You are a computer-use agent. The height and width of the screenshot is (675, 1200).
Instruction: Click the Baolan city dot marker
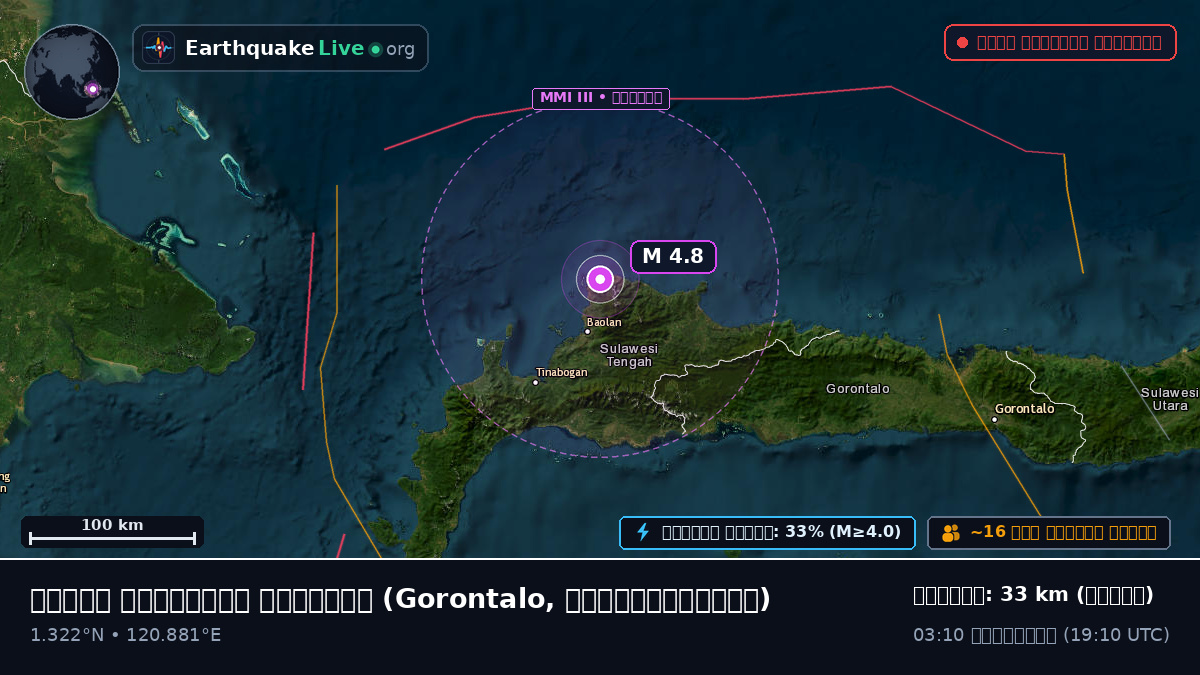pyautogui.click(x=588, y=332)
